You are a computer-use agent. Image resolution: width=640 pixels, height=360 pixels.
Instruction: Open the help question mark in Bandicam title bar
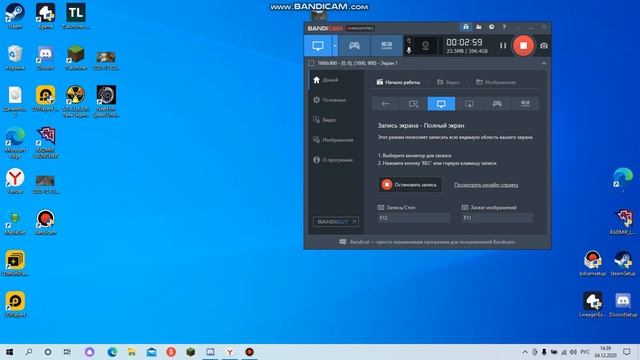tap(504, 27)
